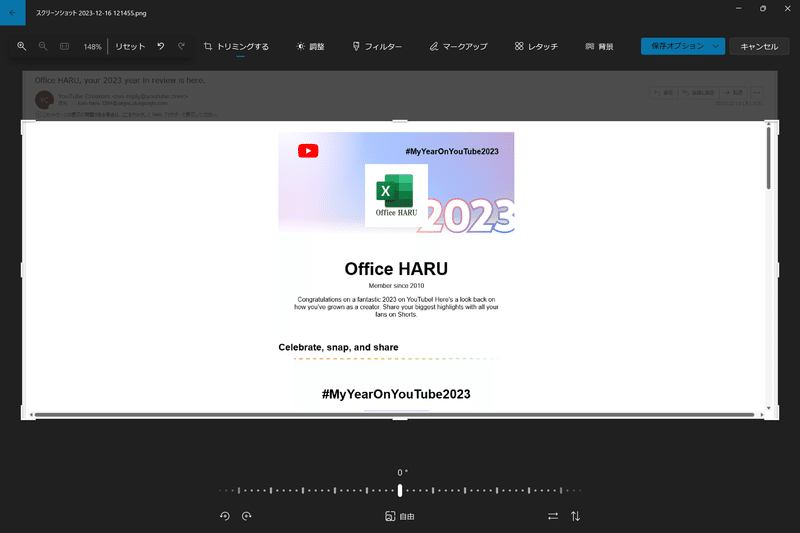Expand the save options dropdown arrow
The image size is (800, 533).
coord(716,46)
